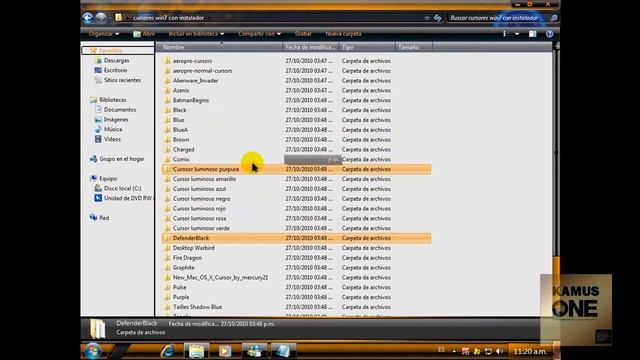Open Sitios recientes in sidebar
This screenshot has width=640, height=360.
(122, 80)
